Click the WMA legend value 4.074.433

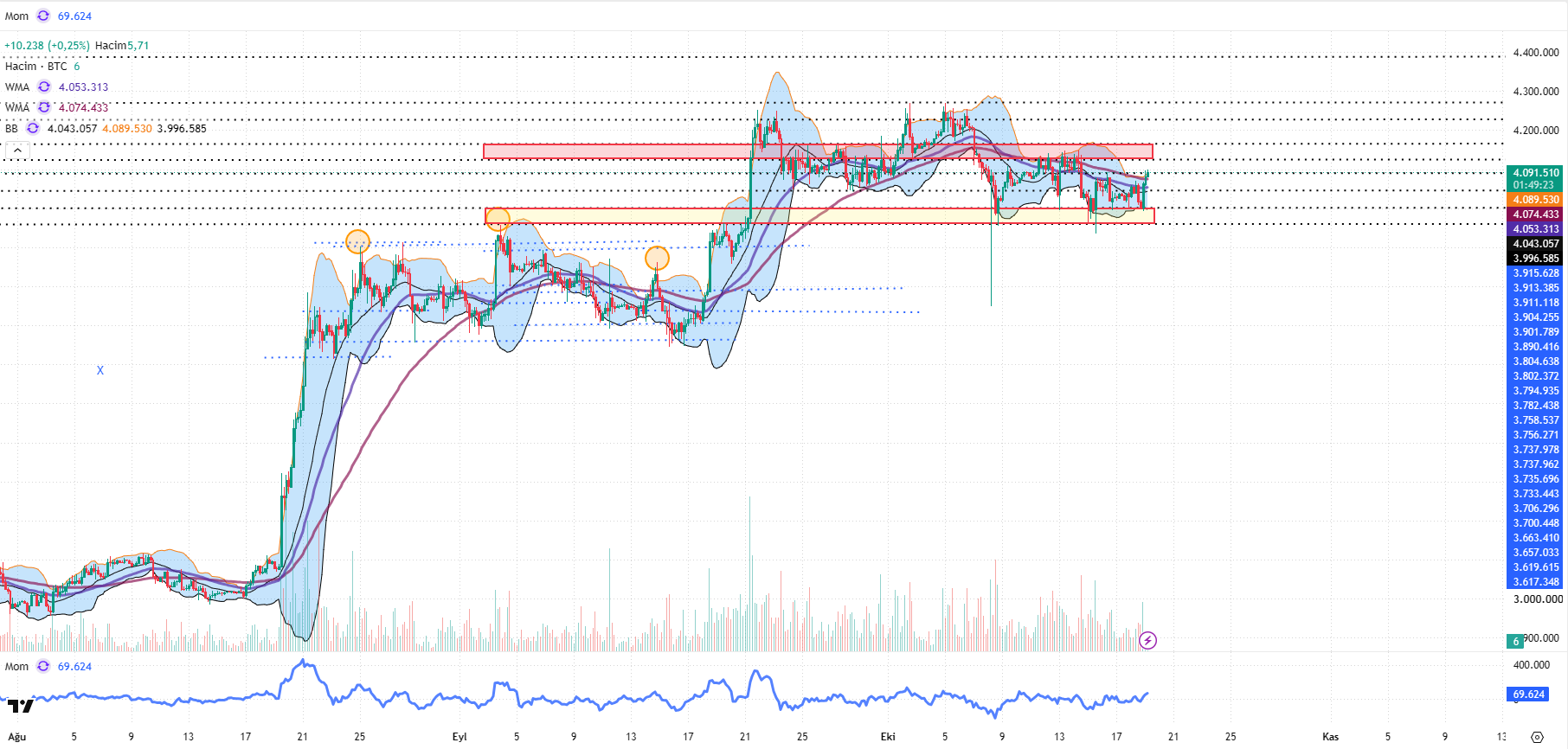(83, 107)
